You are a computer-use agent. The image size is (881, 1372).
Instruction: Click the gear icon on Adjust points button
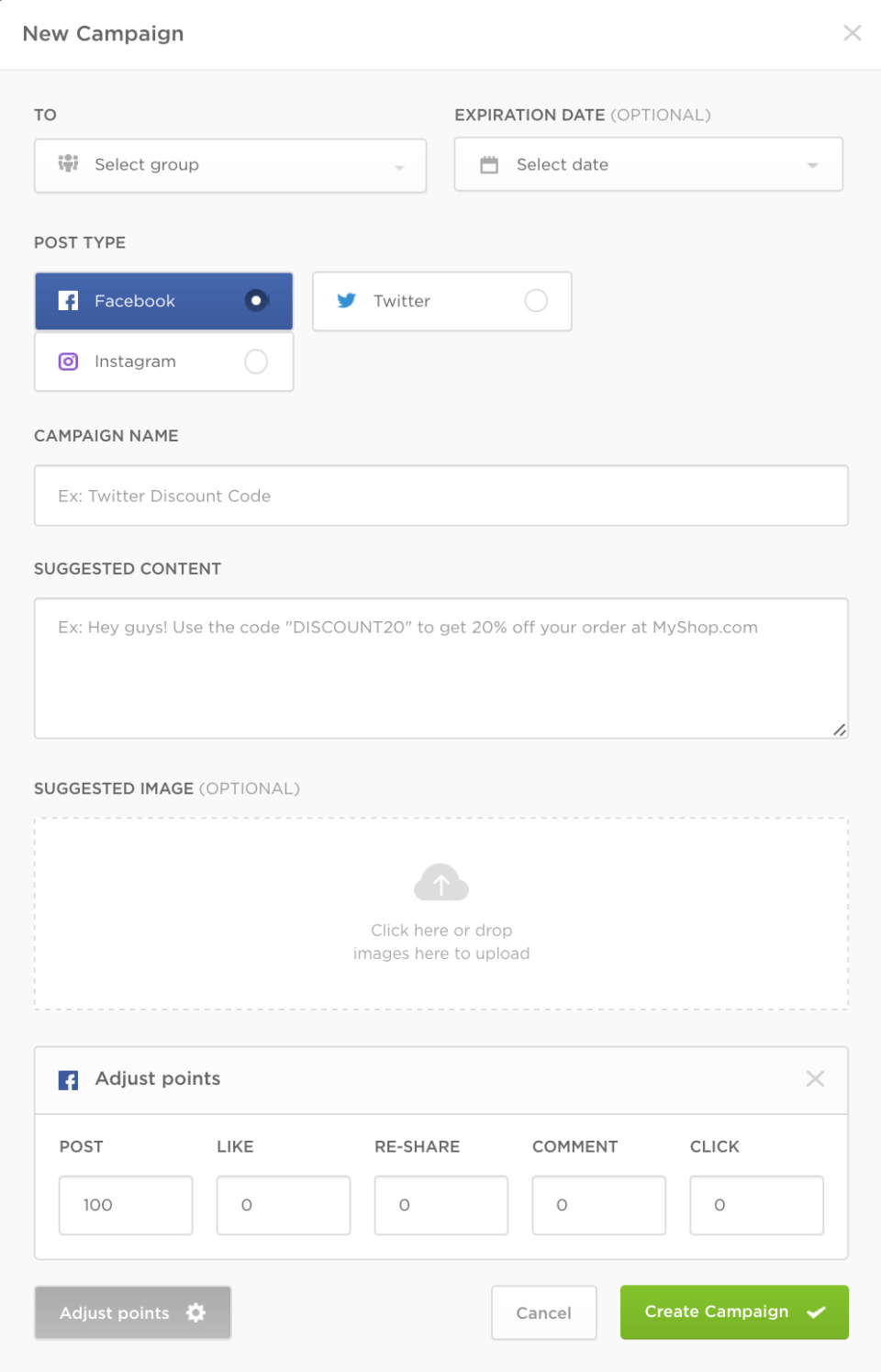(195, 1312)
